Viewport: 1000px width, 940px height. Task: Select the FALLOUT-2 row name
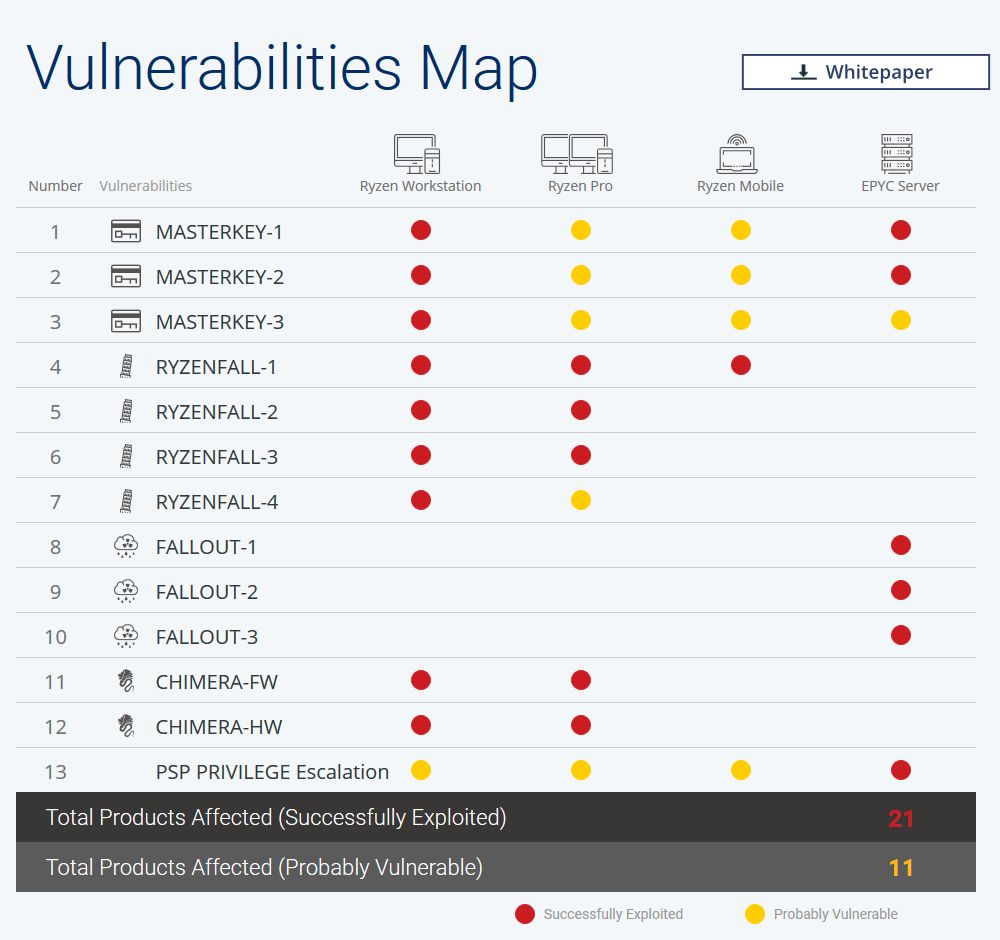(207, 592)
